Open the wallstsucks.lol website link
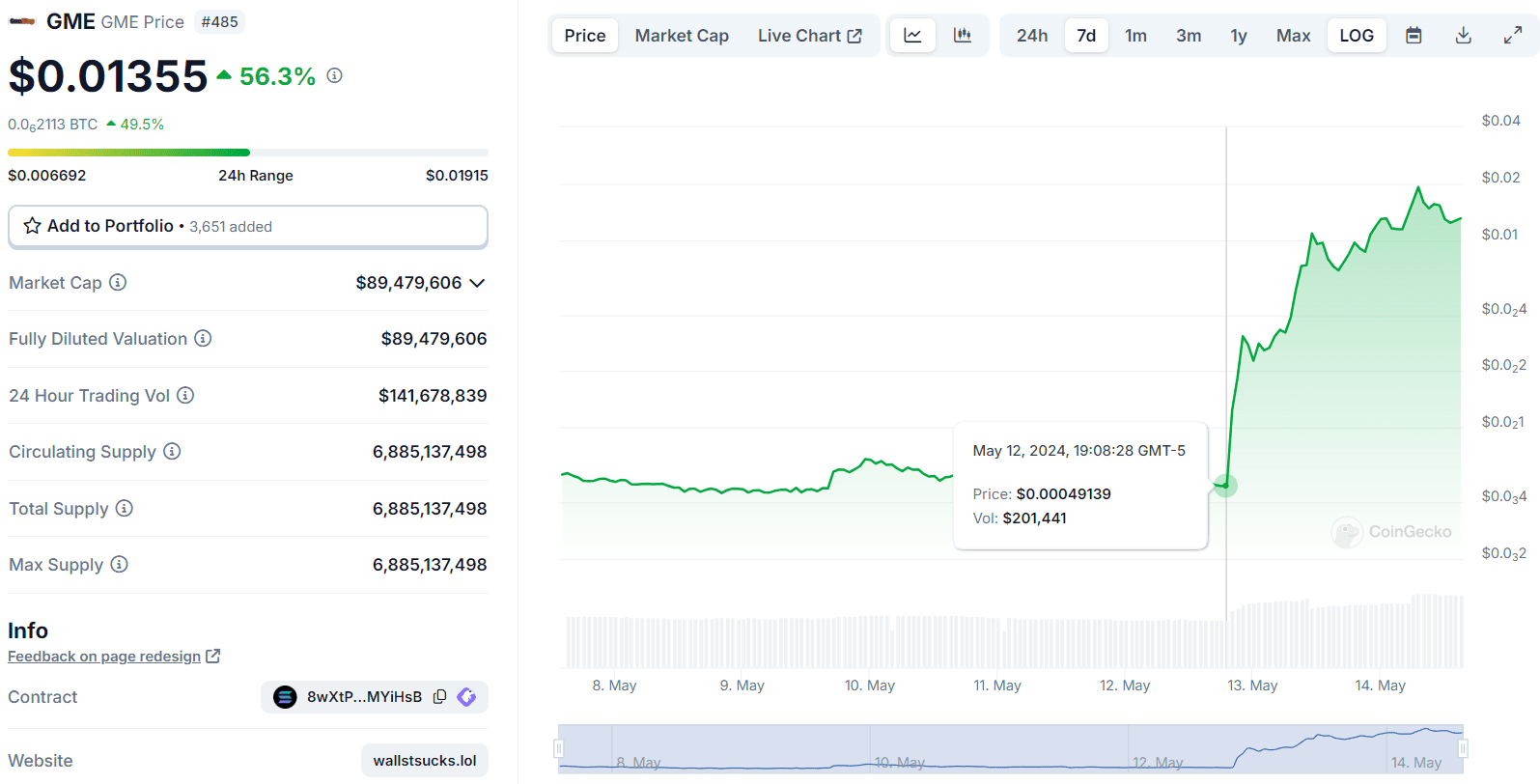 pos(425,760)
